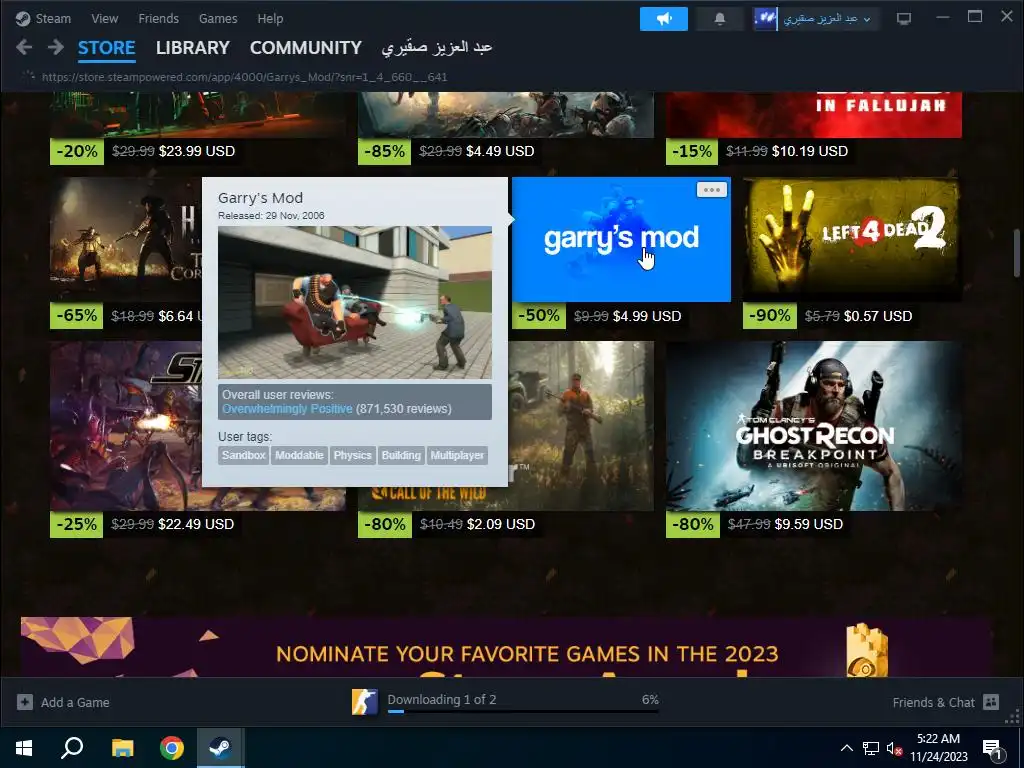The width and height of the screenshot is (1024, 768).
Task: Click the profile avatar image
Action: pyautogui.click(x=765, y=19)
